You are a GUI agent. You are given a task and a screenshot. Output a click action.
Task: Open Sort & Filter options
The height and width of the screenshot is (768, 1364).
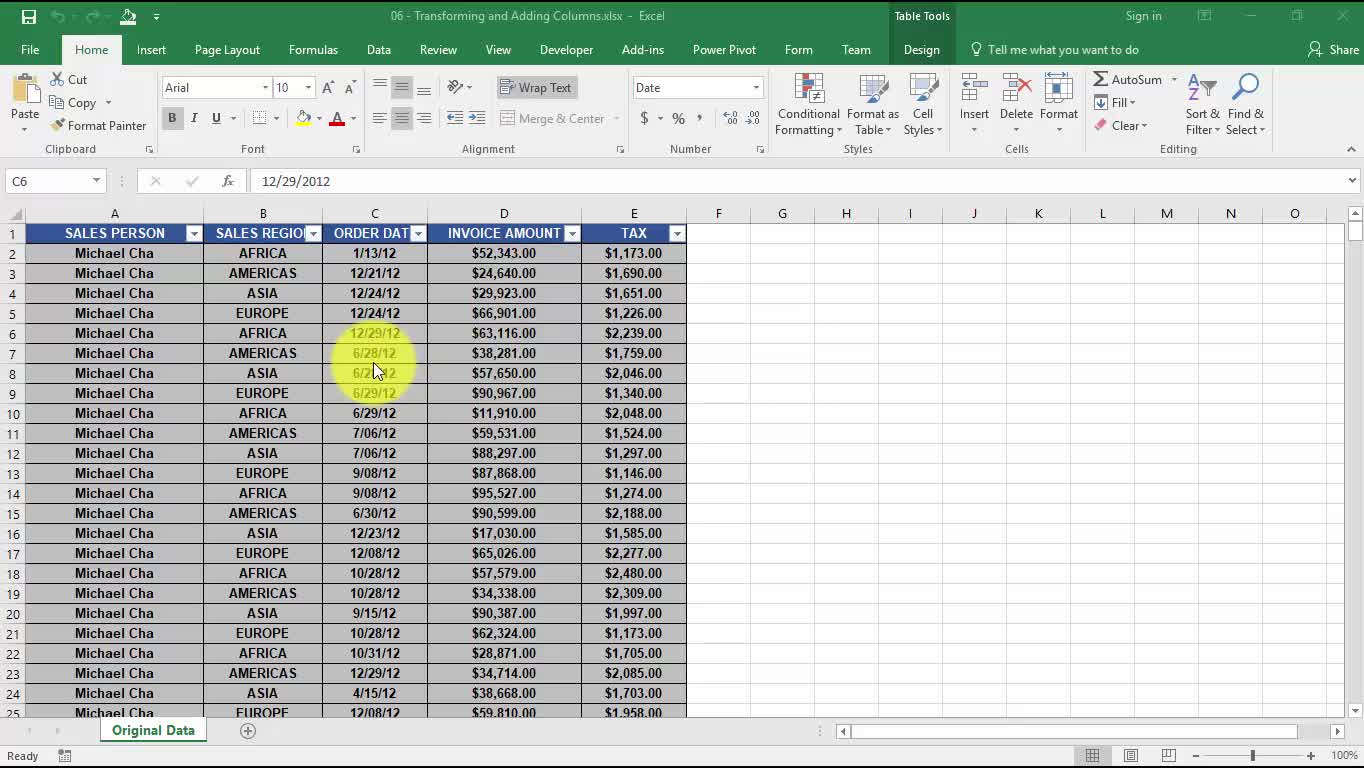tap(1202, 105)
